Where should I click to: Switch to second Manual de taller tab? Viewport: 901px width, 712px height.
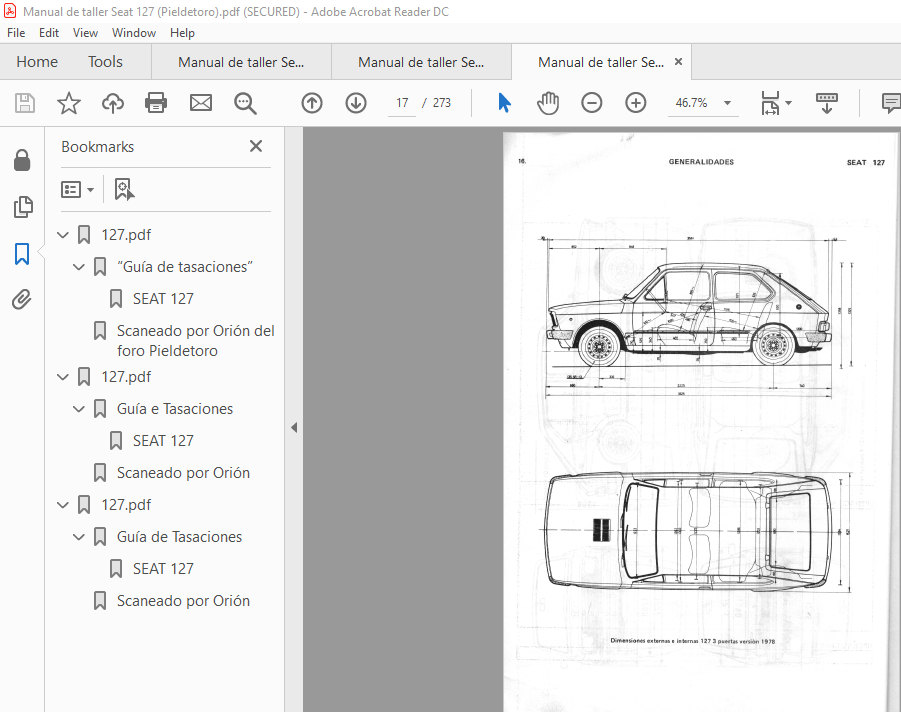[421, 62]
